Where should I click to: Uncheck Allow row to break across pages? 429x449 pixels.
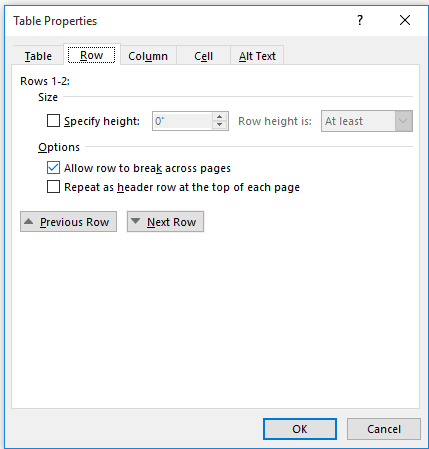[x=53, y=168]
